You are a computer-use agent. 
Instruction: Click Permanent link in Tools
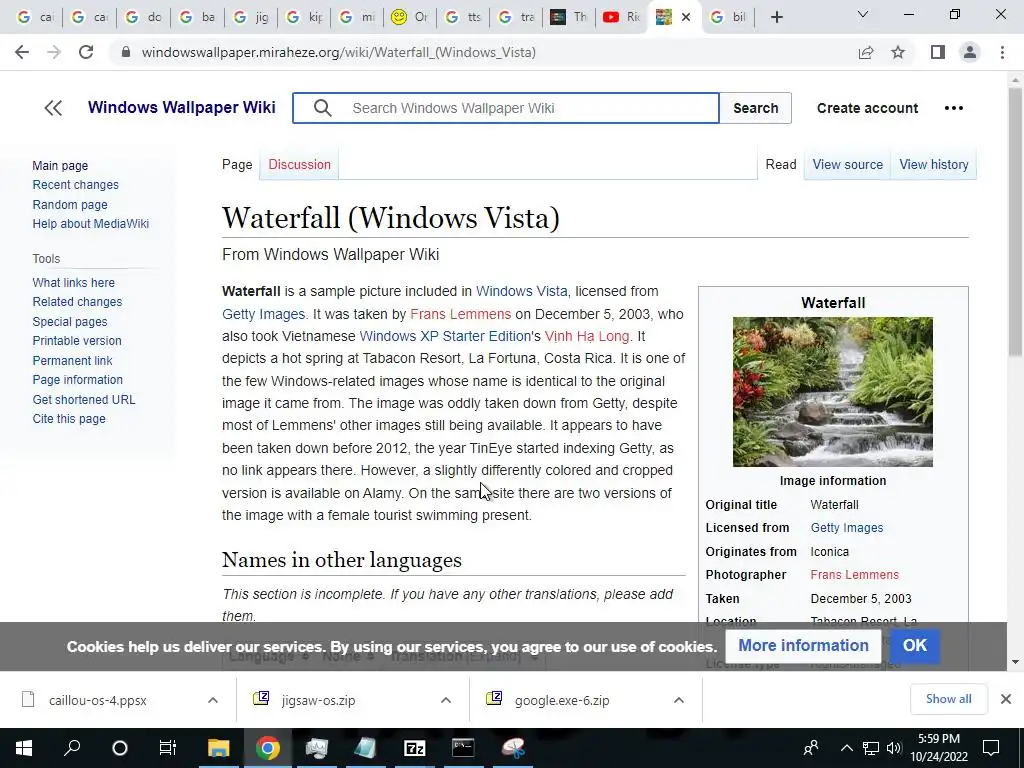click(x=72, y=360)
